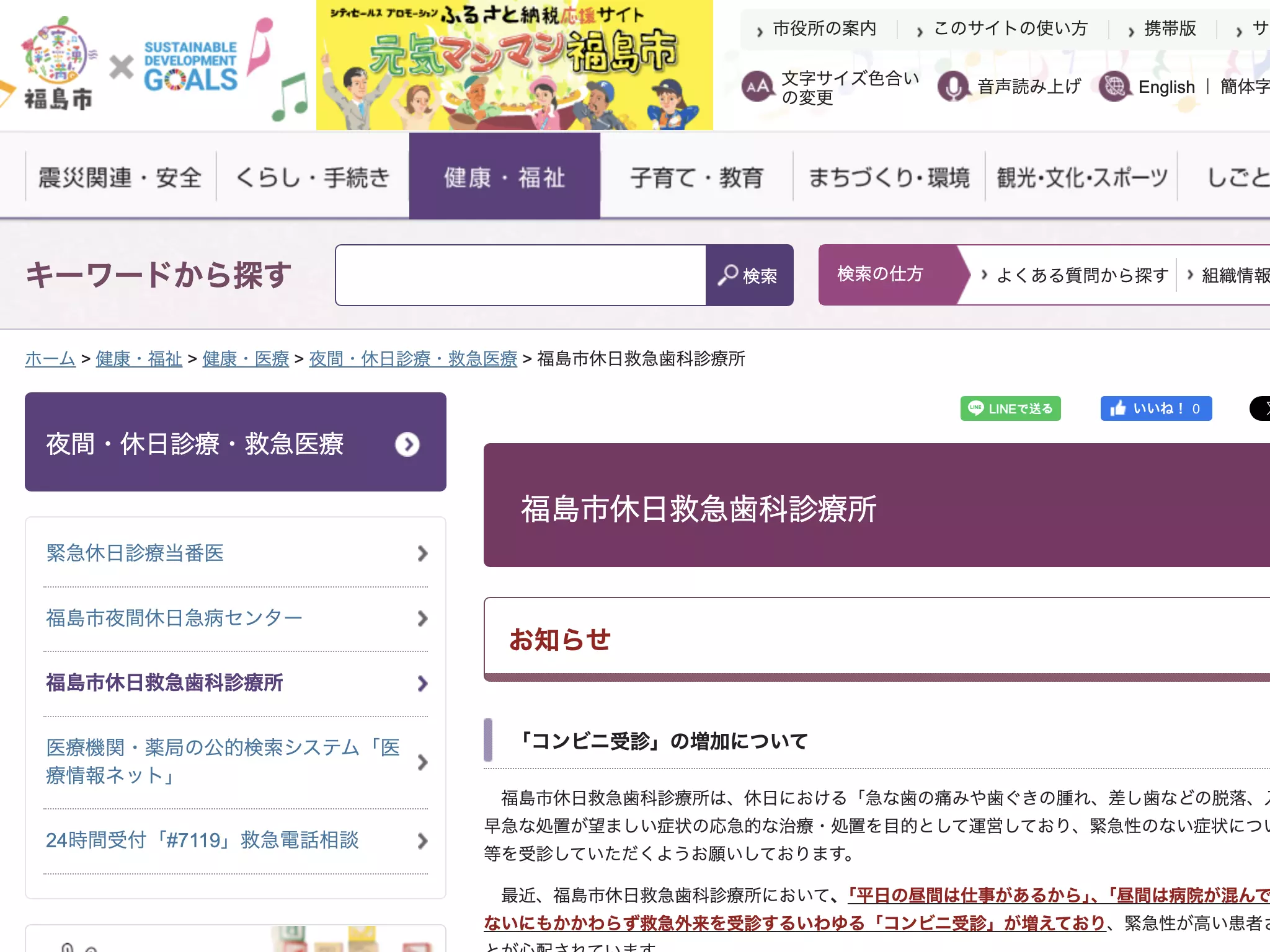Click arrow icon before 携帯版
Image resolution: width=1270 pixels, height=952 pixels.
tap(1131, 31)
